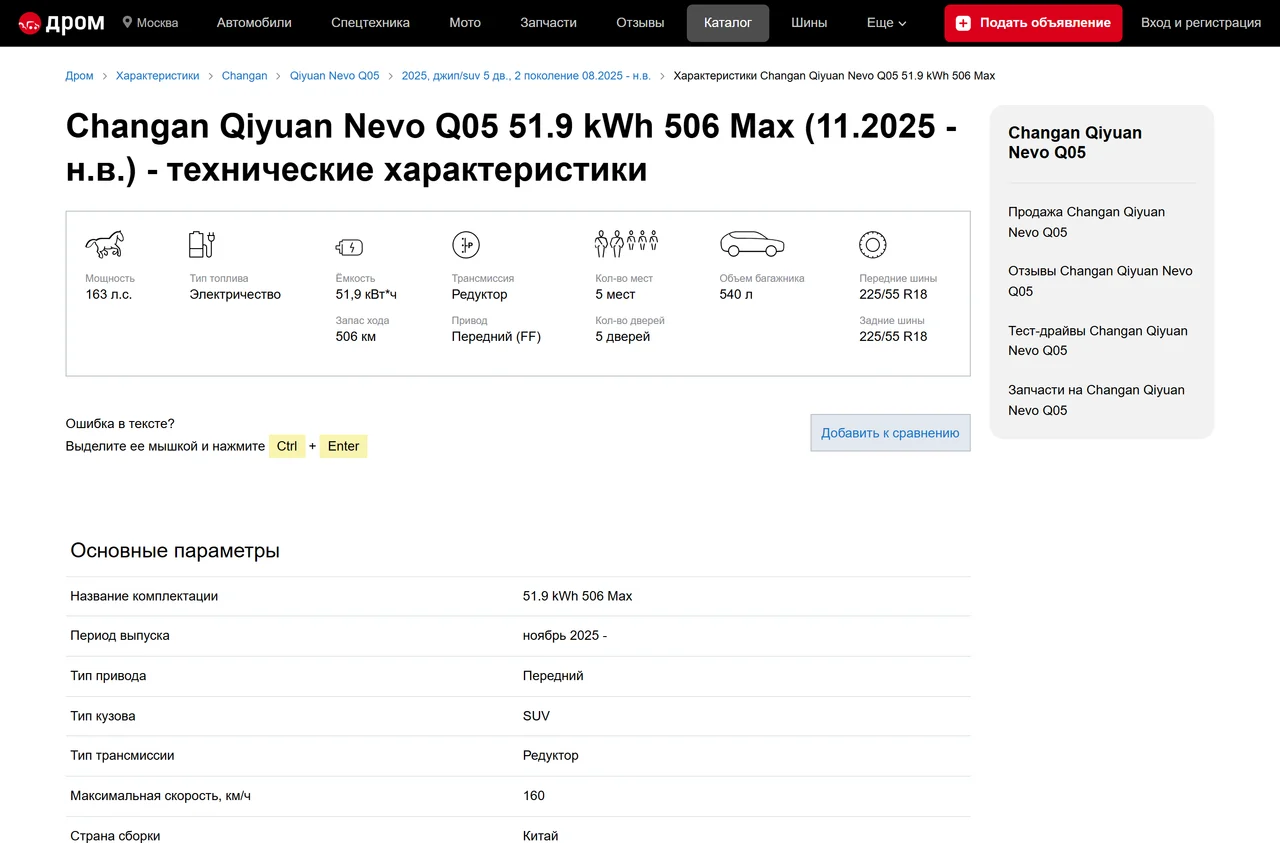This screenshot has width=1280, height=843.
Task: Click the Основные параметры heading
Action: [175, 551]
